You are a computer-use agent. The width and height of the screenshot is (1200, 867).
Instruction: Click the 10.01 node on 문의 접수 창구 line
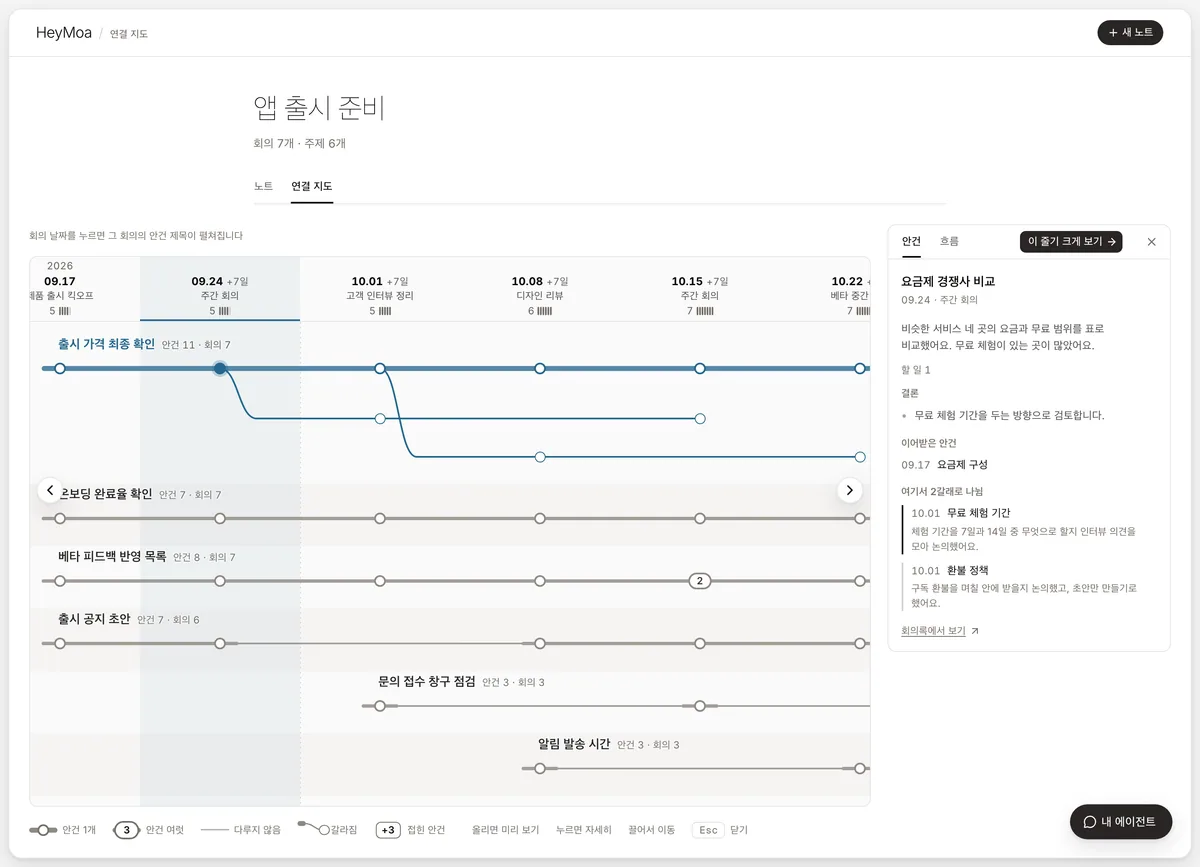(x=380, y=706)
